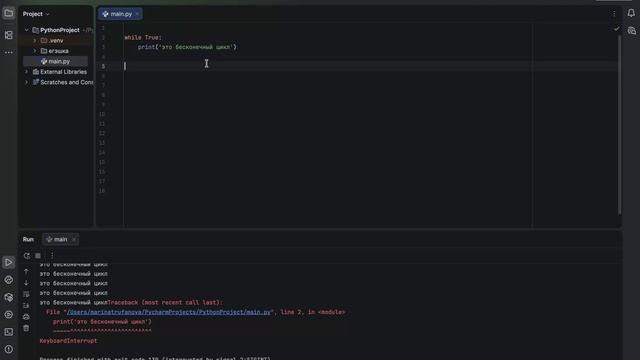Open the Project tool window folder icon
This screenshot has height=360, width=640.
(x=9, y=13)
